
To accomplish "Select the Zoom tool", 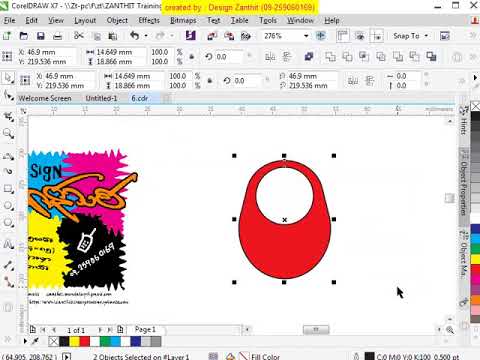I will coord(8,134).
